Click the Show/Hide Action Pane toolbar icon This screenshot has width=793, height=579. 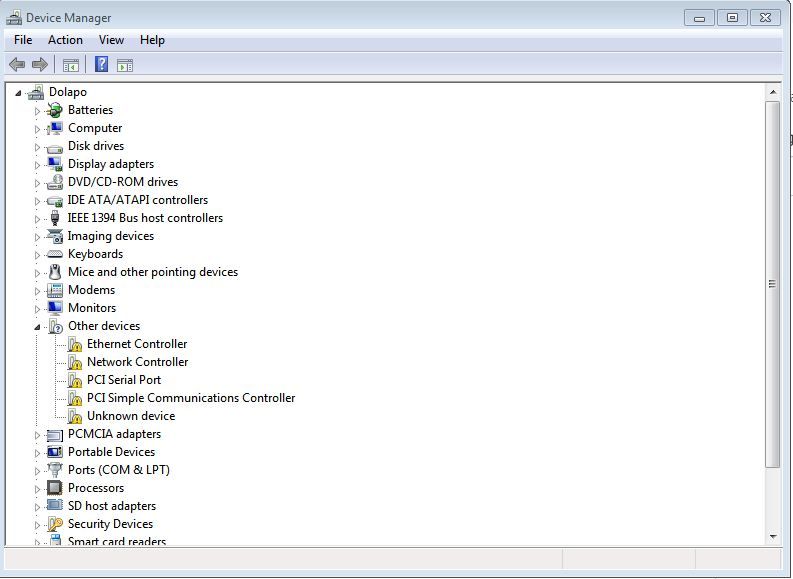pos(124,65)
